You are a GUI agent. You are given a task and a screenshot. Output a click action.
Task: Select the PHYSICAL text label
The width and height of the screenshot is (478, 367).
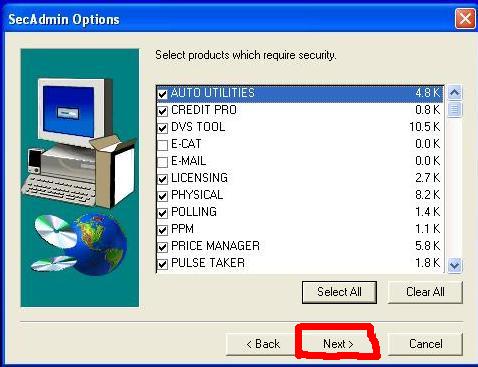click(x=197, y=195)
